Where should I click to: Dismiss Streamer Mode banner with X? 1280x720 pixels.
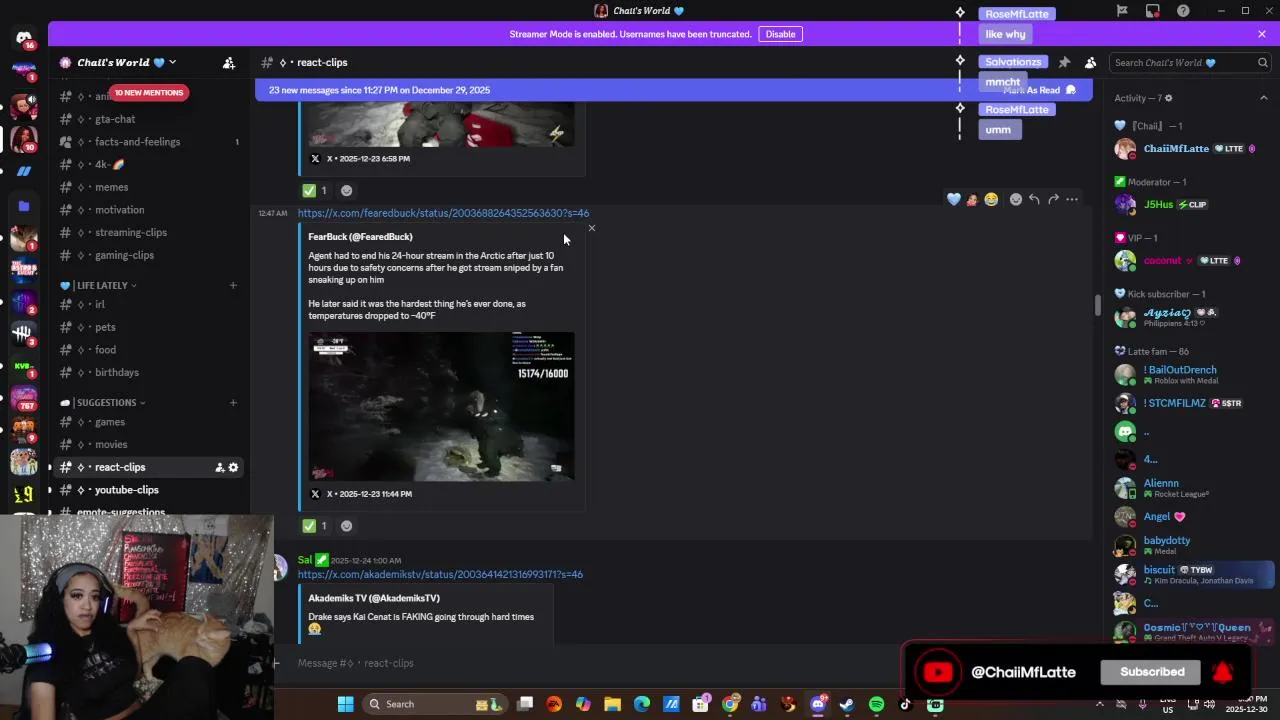[1262, 34]
